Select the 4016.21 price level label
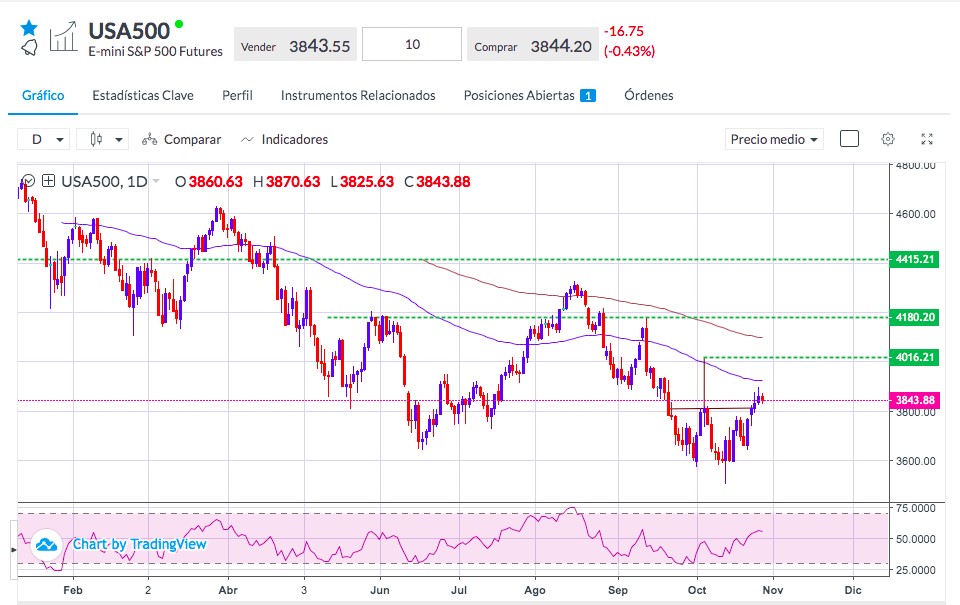The image size is (960, 605). click(x=915, y=357)
